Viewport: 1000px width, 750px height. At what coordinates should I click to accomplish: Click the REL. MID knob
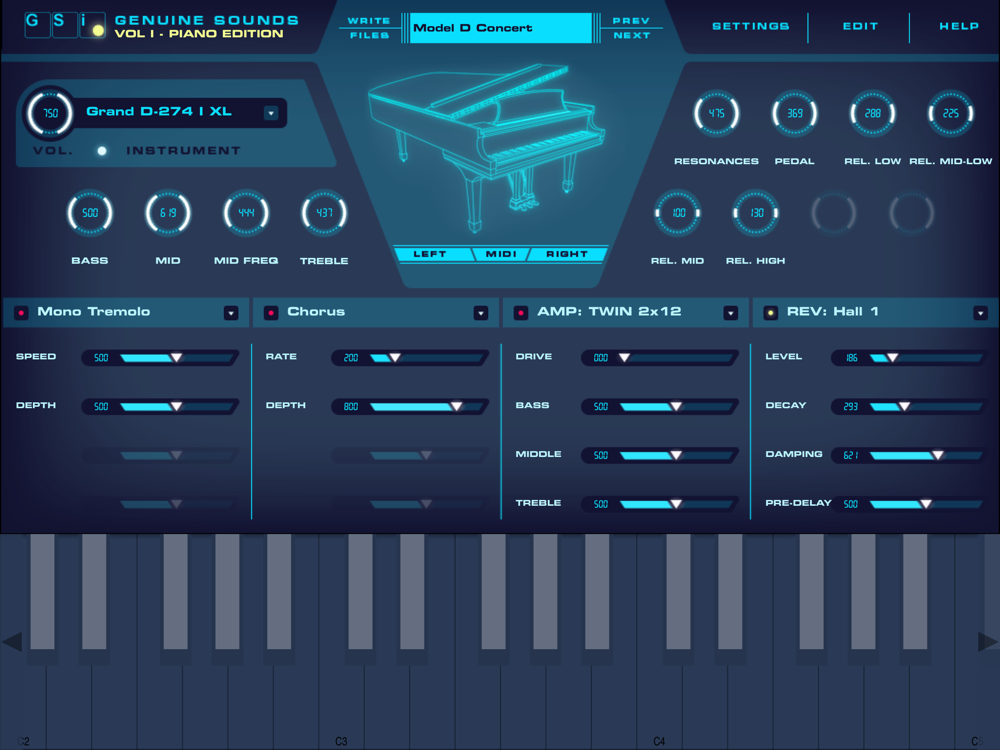click(678, 213)
